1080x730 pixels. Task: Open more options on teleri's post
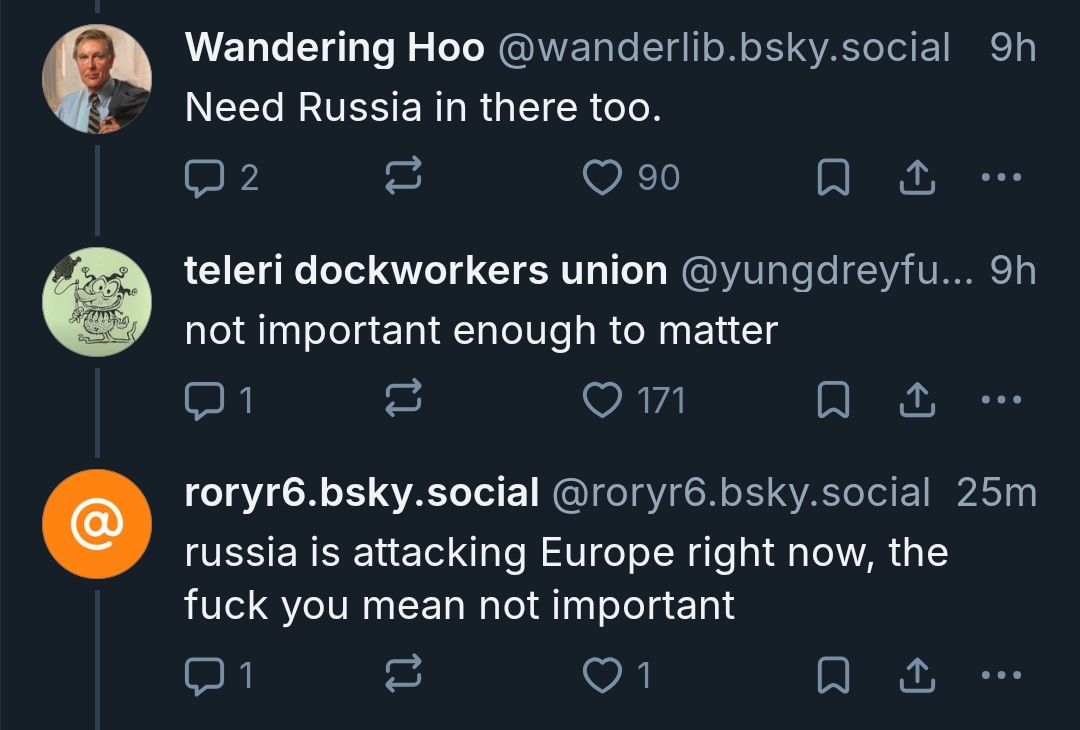pyautogui.click(x=1001, y=400)
